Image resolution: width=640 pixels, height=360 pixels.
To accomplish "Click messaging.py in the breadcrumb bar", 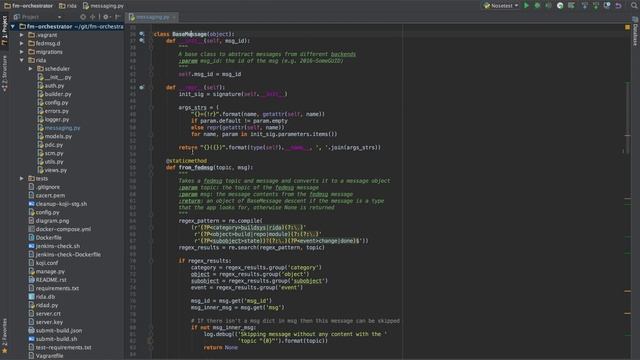I will click(x=103, y=6).
